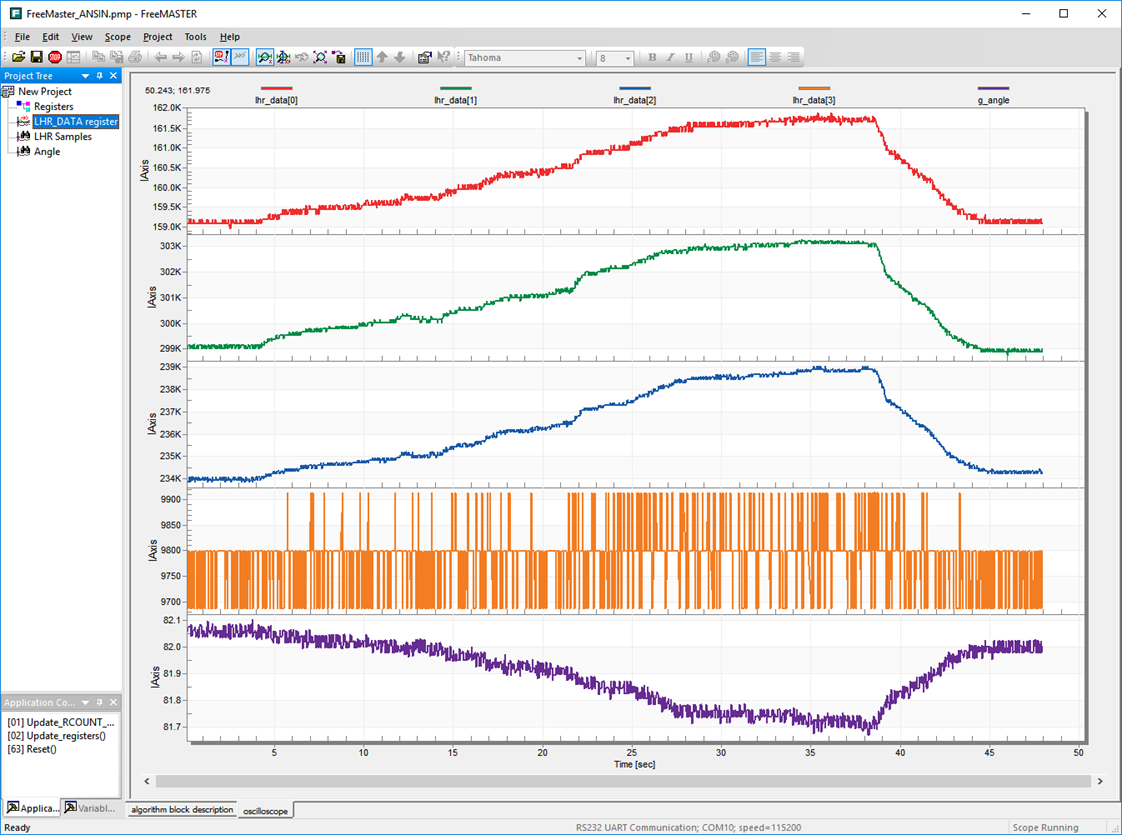Viewport: 1122px width, 835px height.
Task: Toggle align left formatting
Action: [x=756, y=57]
